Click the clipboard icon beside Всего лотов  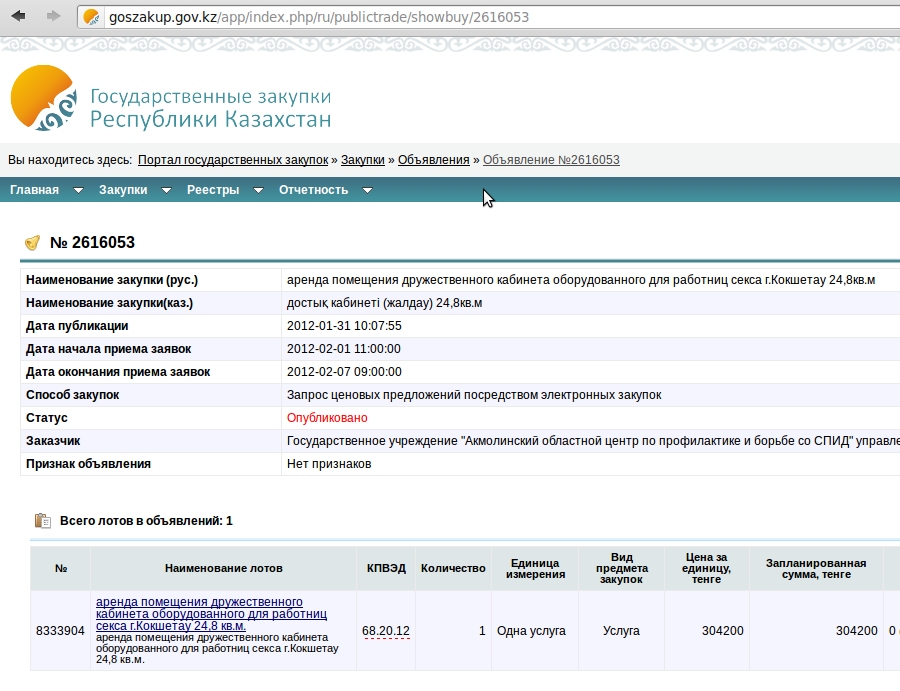(x=42, y=521)
